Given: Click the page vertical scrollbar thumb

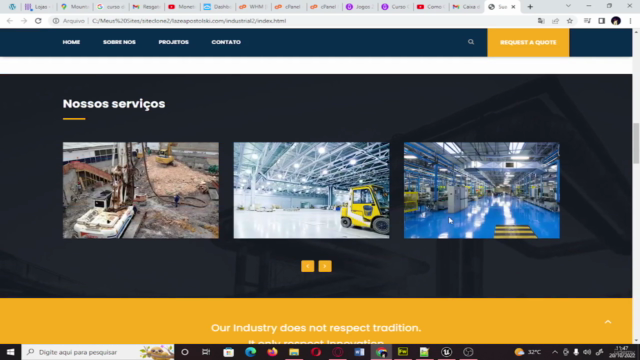Looking at the screenshot, I should [x=636, y=143].
